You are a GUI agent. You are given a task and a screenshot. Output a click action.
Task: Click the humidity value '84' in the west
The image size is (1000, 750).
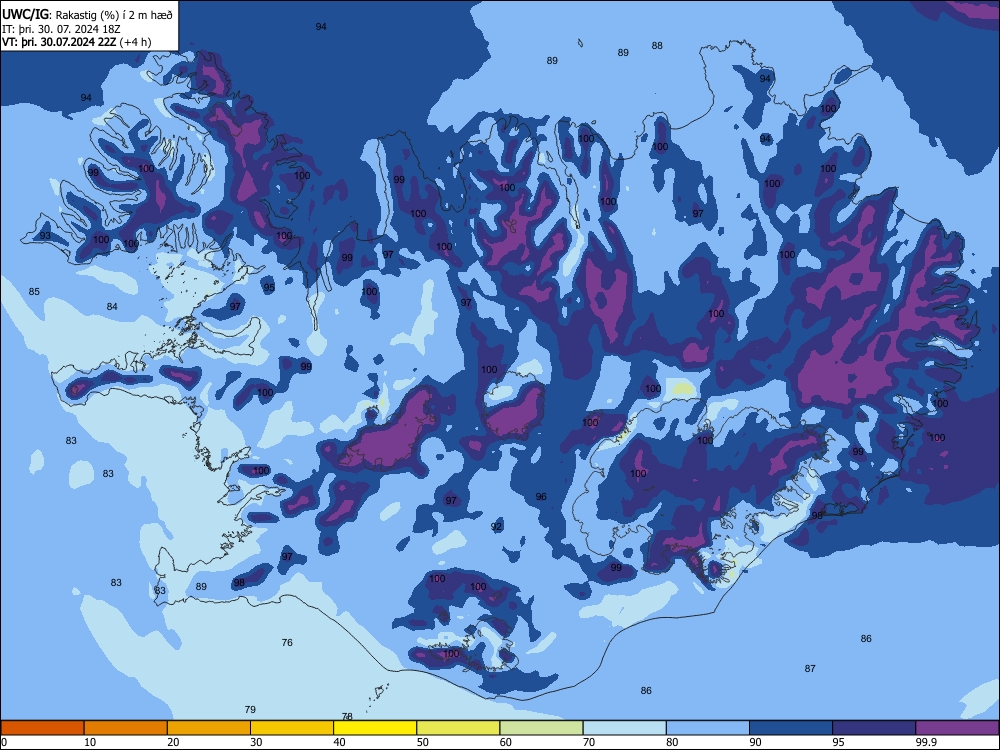click(x=112, y=306)
